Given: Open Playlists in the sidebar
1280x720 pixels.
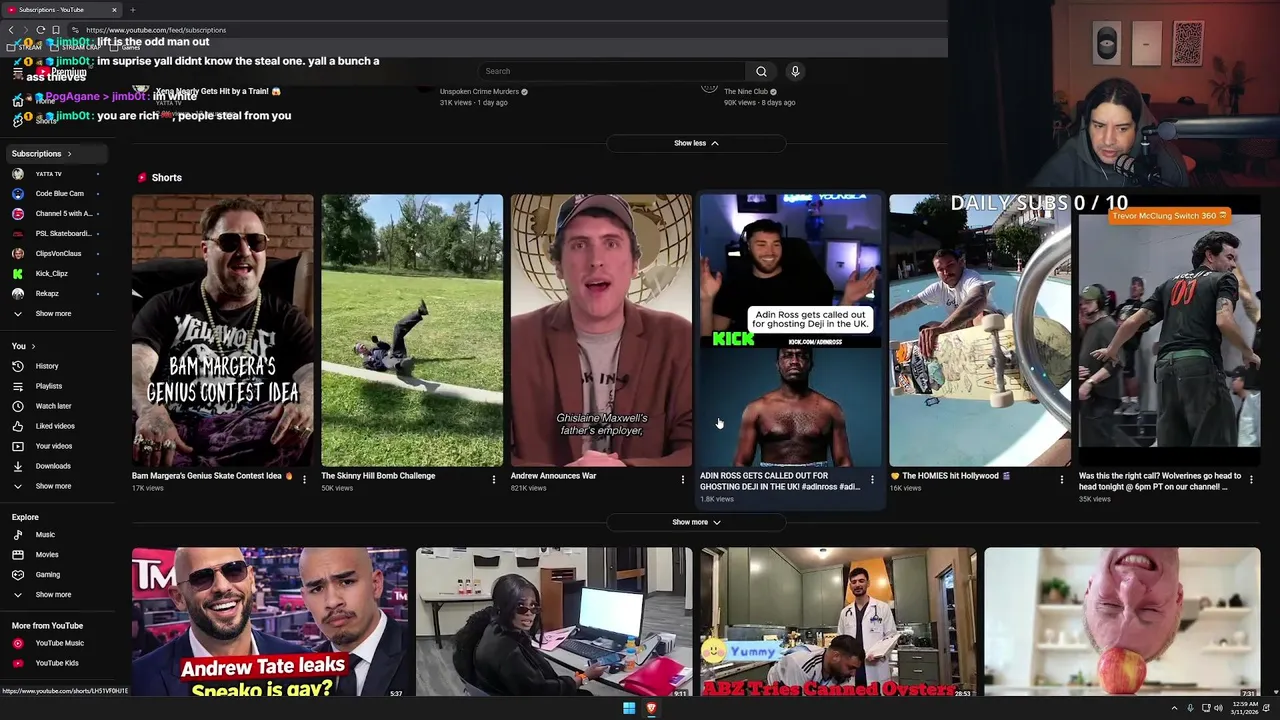Looking at the screenshot, I should click(x=48, y=386).
